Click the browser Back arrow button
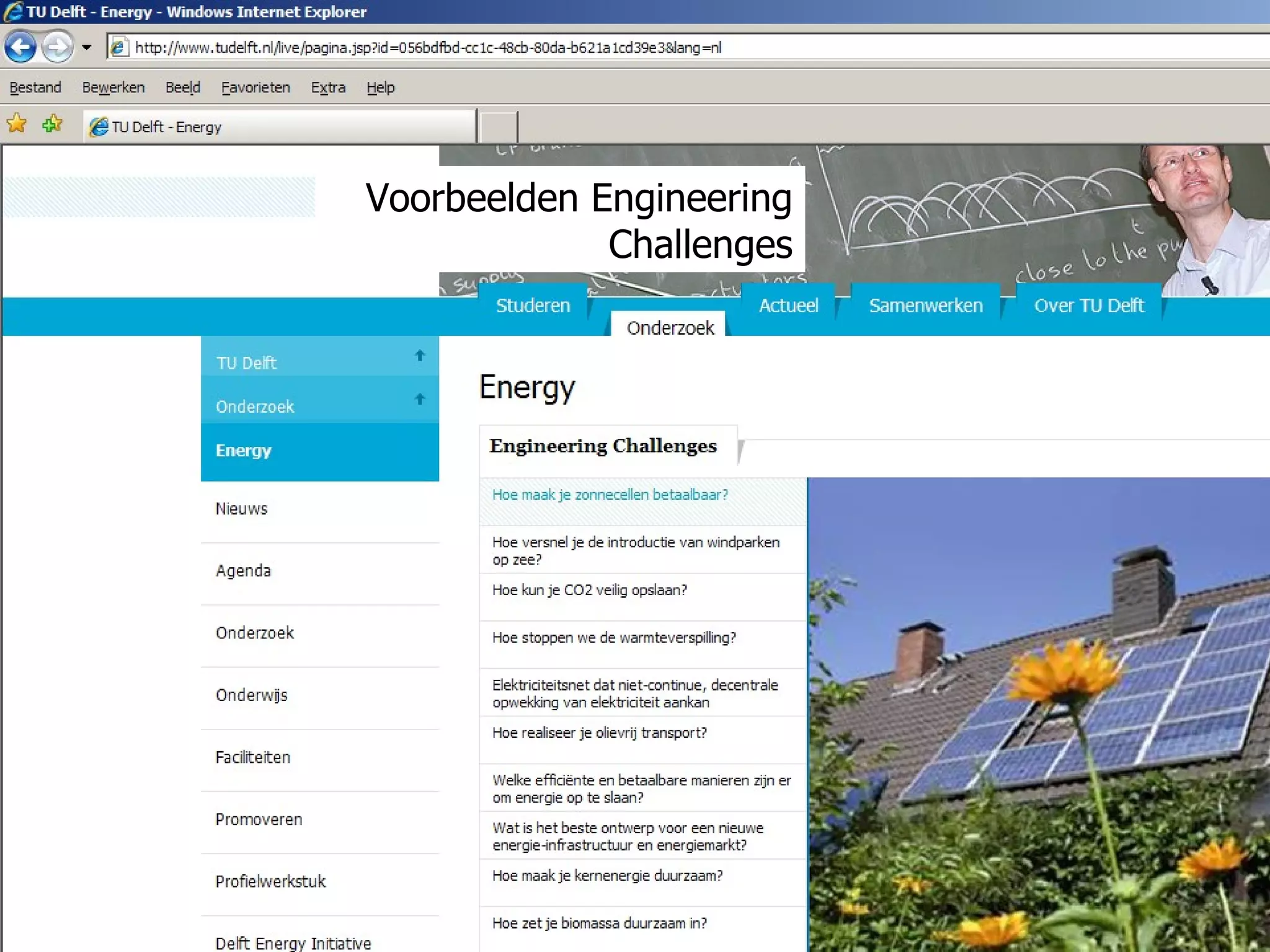This screenshot has width=1270, height=952. pos(20,47)
